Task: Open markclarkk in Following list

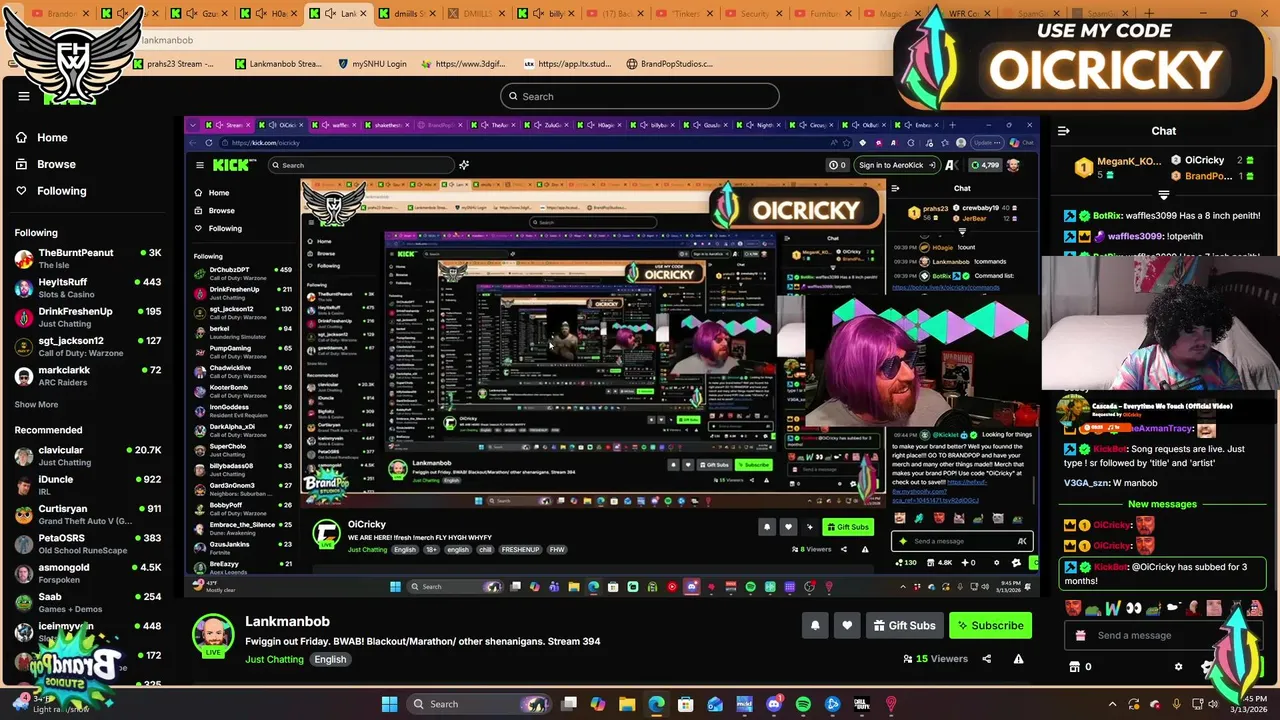Action: [88, 375]
